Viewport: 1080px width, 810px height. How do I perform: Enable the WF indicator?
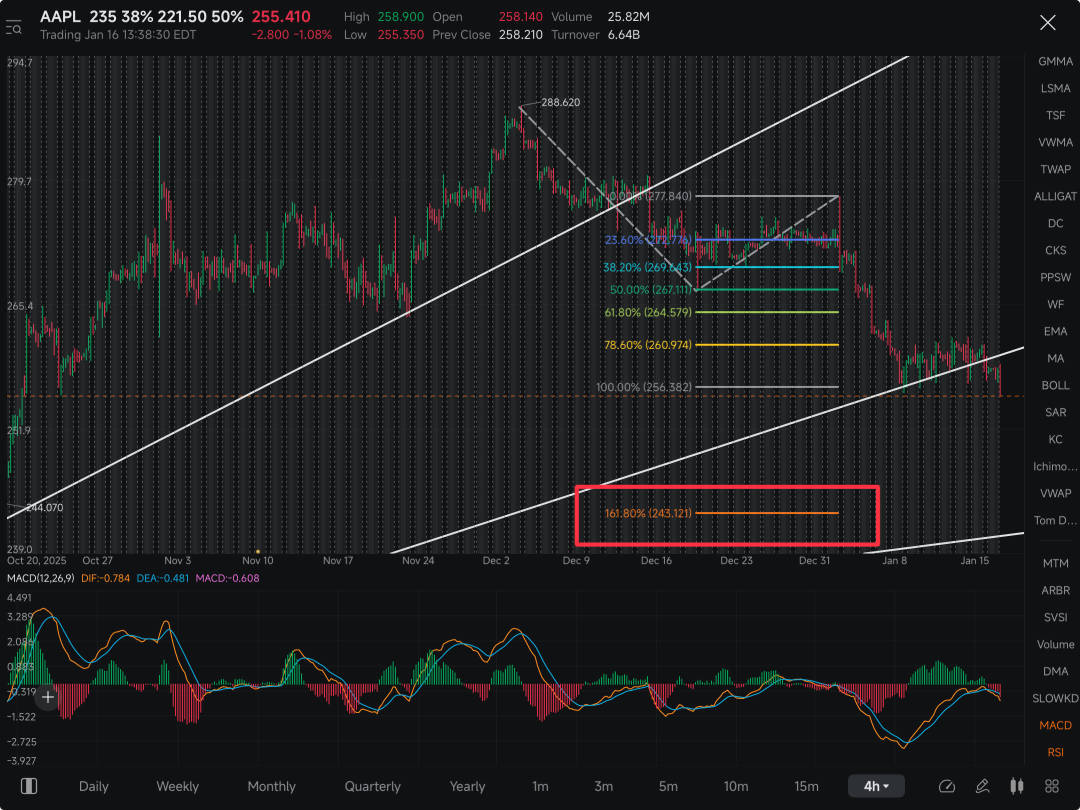1055,304
